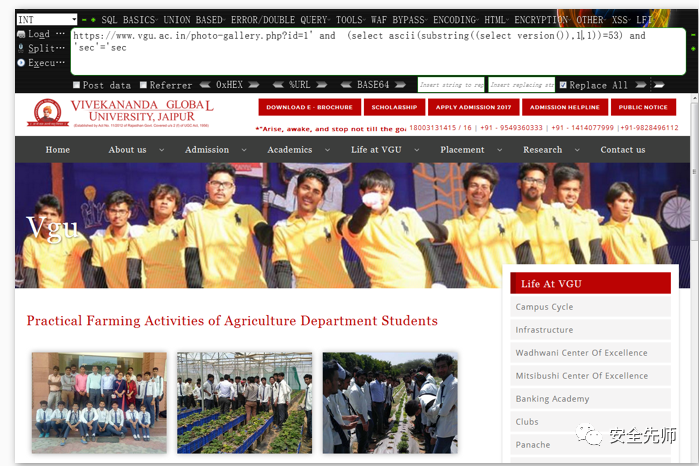
Task: Open the outdoor field planting photo thumbnail
Action: click(390, 403)
